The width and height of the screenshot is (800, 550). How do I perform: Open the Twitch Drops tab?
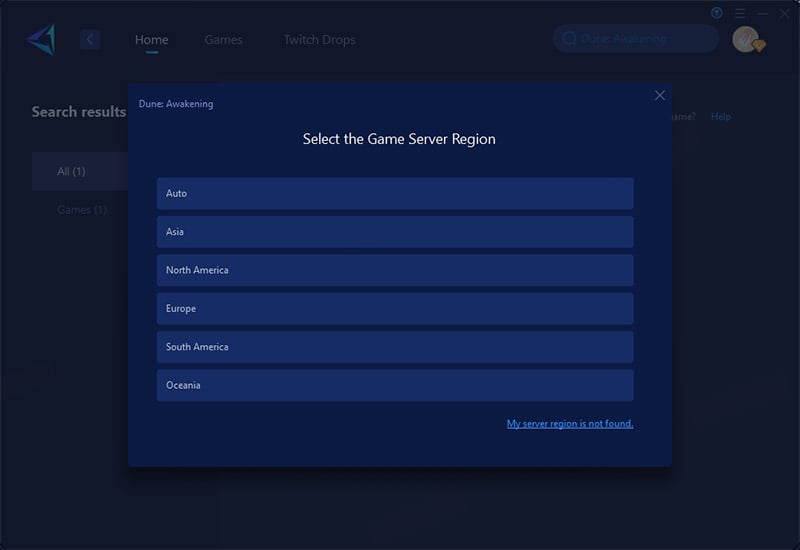point(319,40)
